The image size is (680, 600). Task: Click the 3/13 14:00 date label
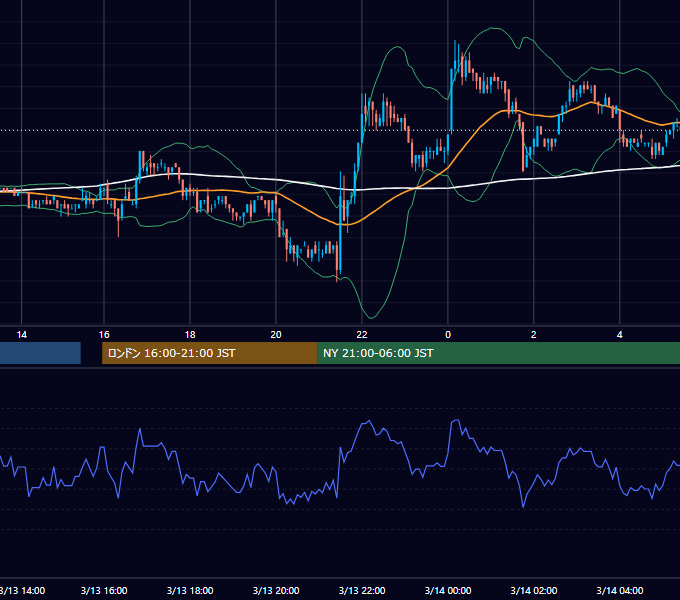22,590
